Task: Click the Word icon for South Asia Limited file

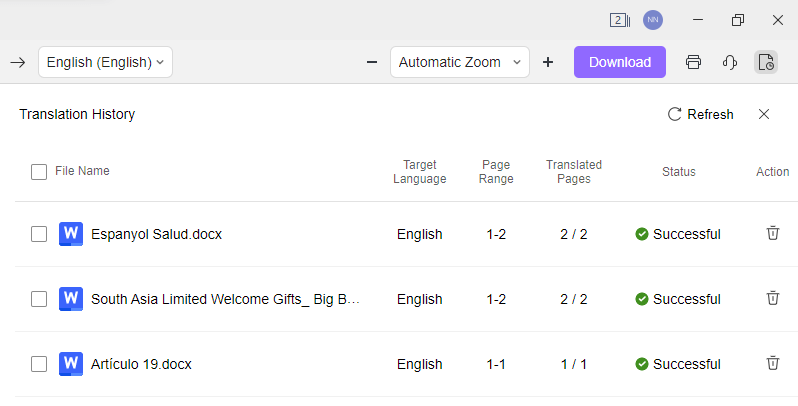Action: tap(71, 299)
